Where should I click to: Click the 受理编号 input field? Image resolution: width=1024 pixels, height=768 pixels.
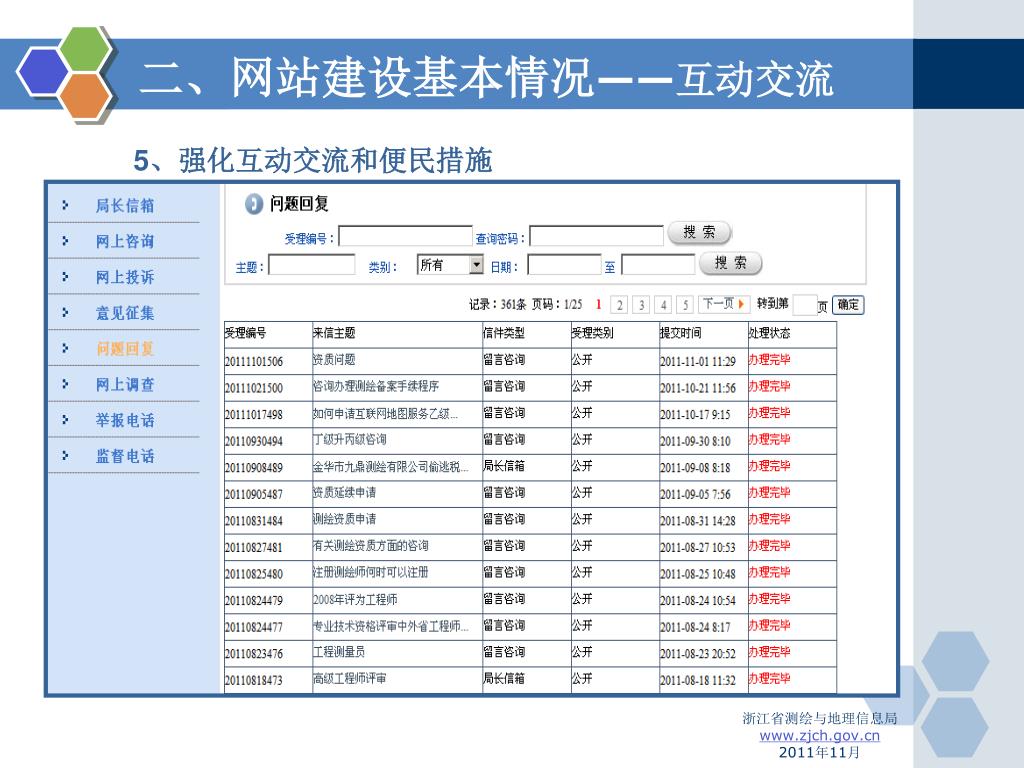tap(405, 237)
